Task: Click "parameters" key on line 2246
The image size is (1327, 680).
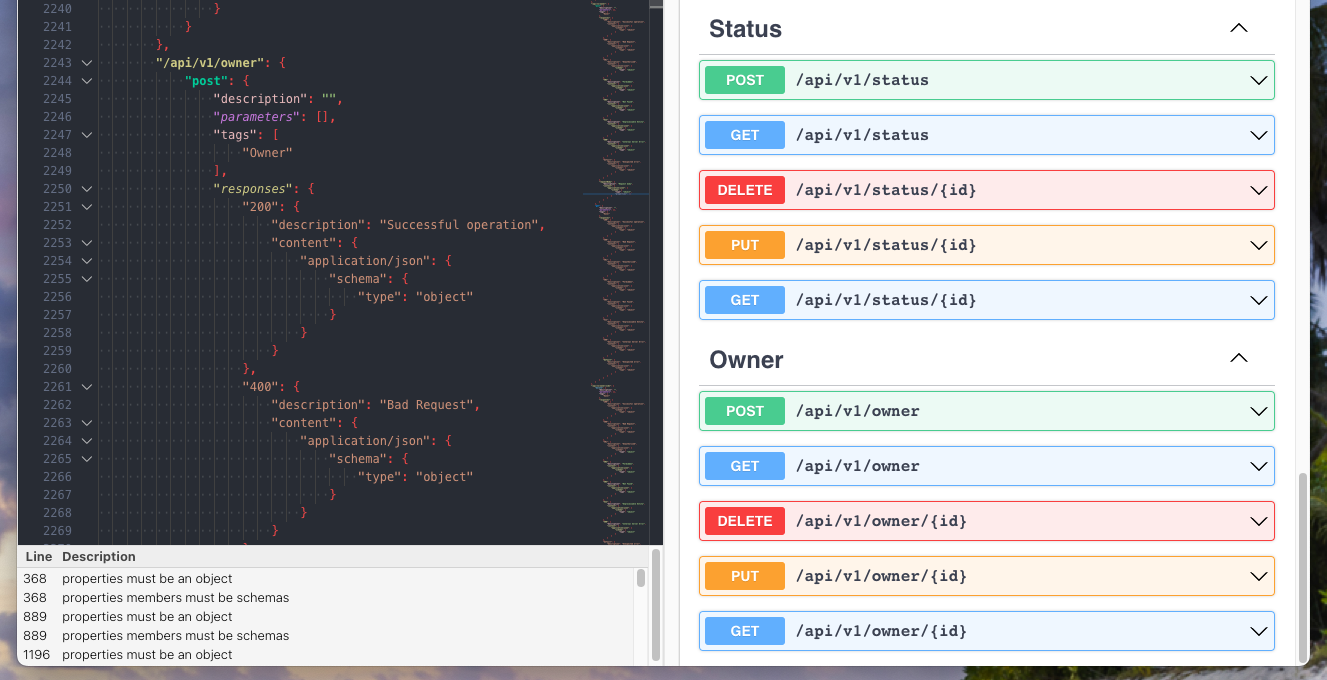Action: [x=257, y=117]
